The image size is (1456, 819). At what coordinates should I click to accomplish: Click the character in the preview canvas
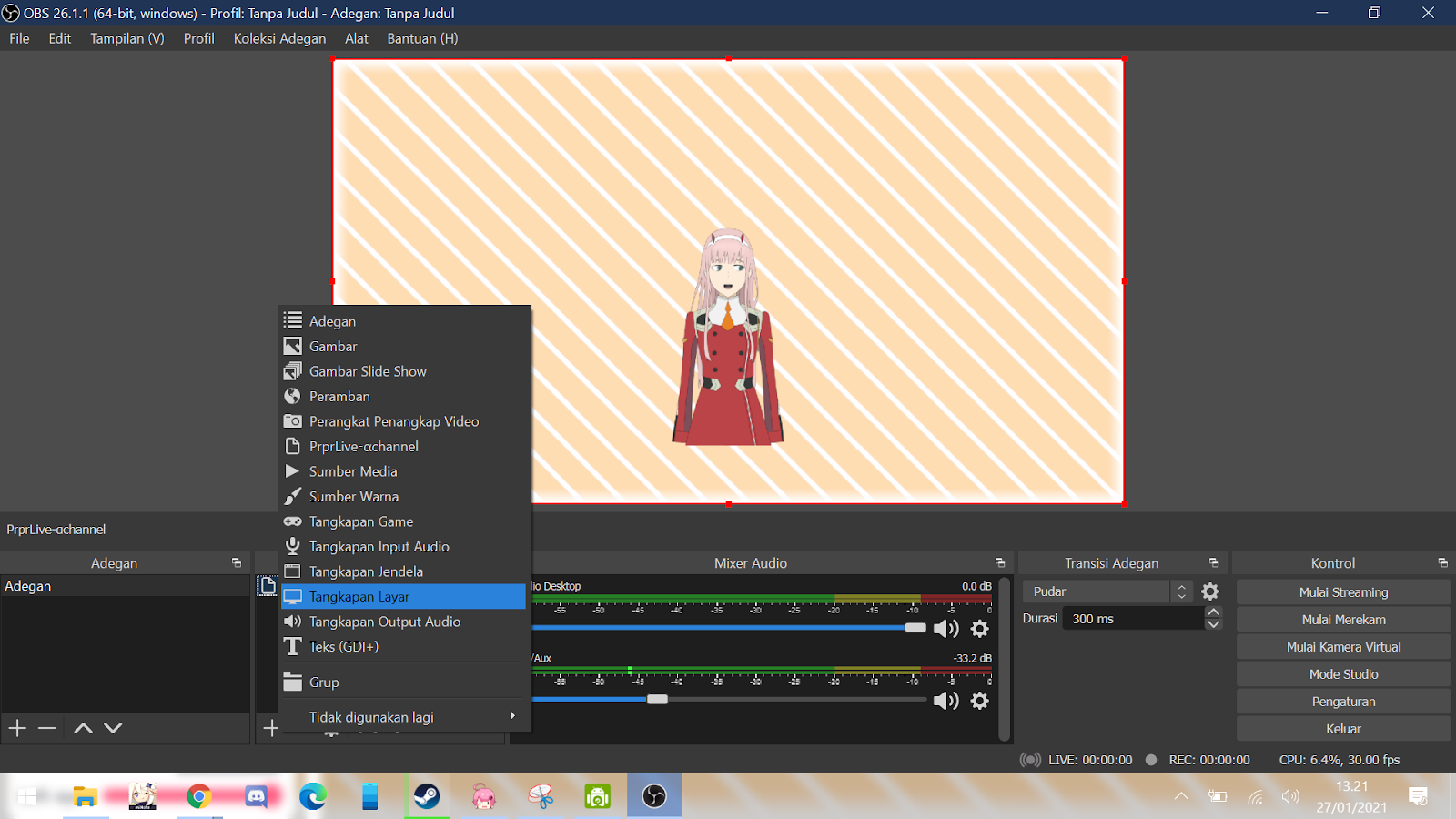tap(728, 338)
